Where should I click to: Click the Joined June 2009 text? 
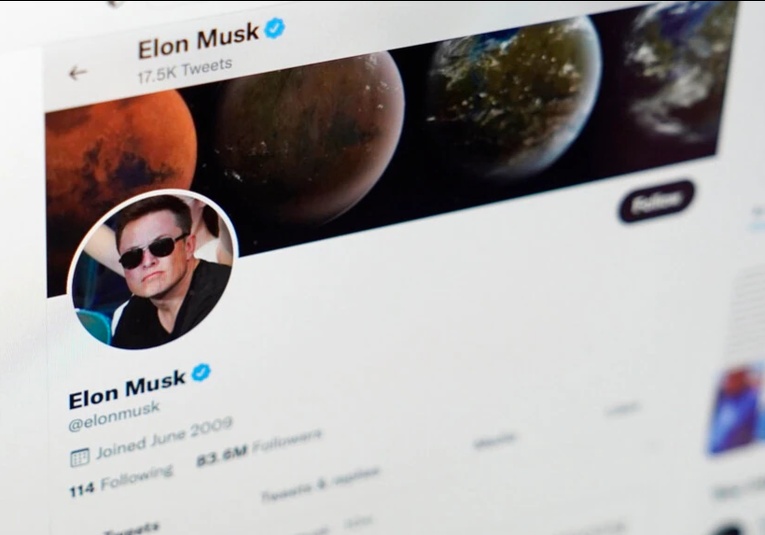pos(164,438)
